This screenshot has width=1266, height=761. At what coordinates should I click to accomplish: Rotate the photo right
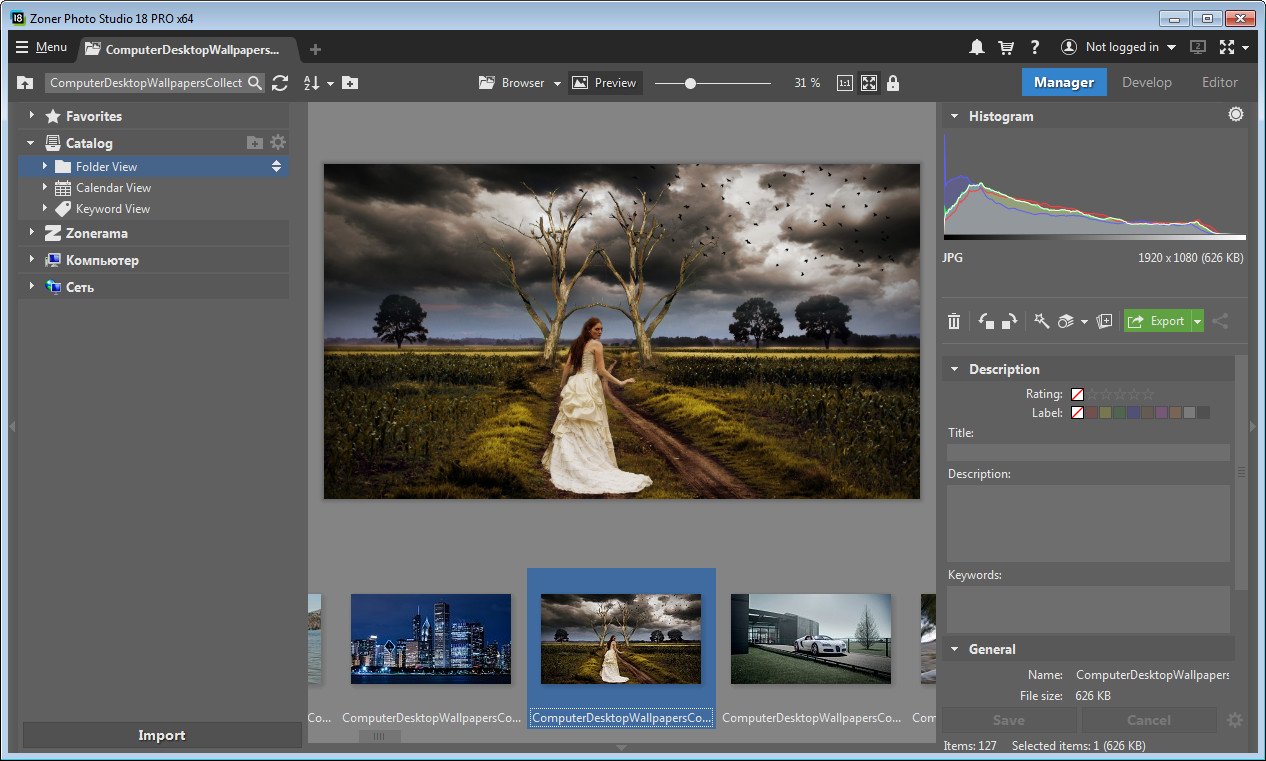click(x=1009, y=321)
